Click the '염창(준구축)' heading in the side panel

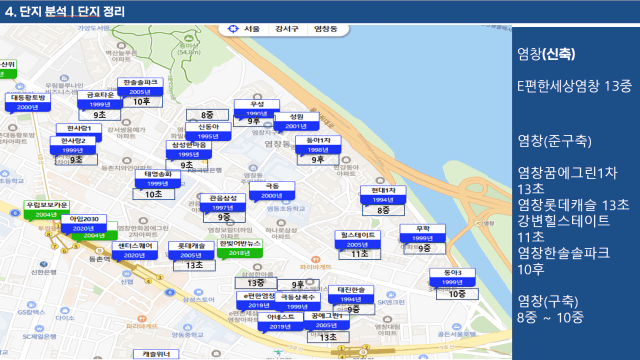point(554,141)
